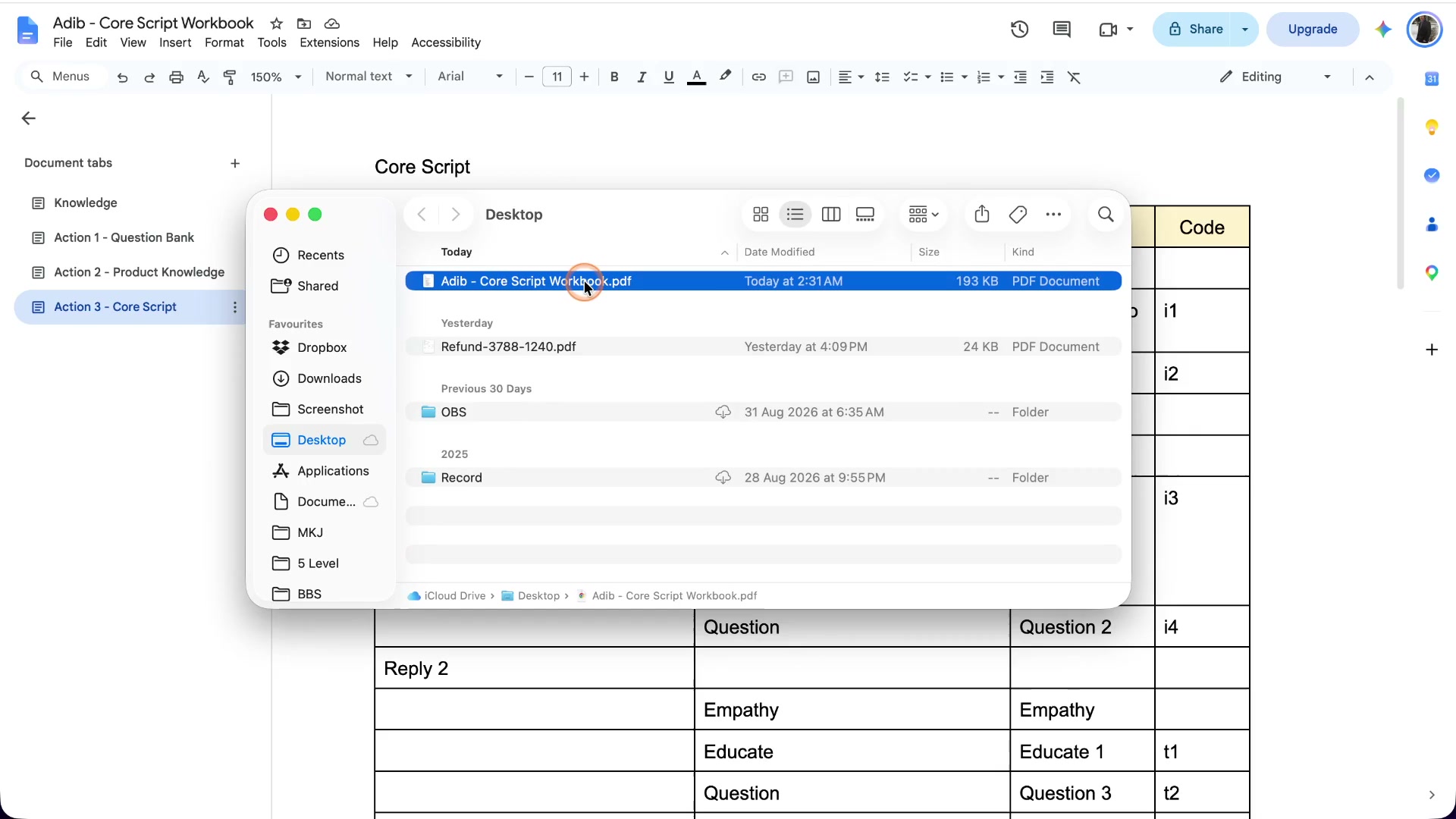Open the text color picker
Image resolution: width=1456 pixels, height=819 pixels.
tap(696, 77)
